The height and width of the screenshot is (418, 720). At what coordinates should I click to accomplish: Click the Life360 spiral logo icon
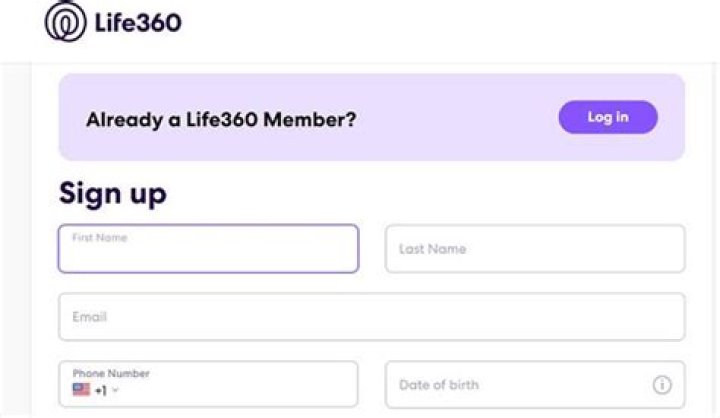65,22
